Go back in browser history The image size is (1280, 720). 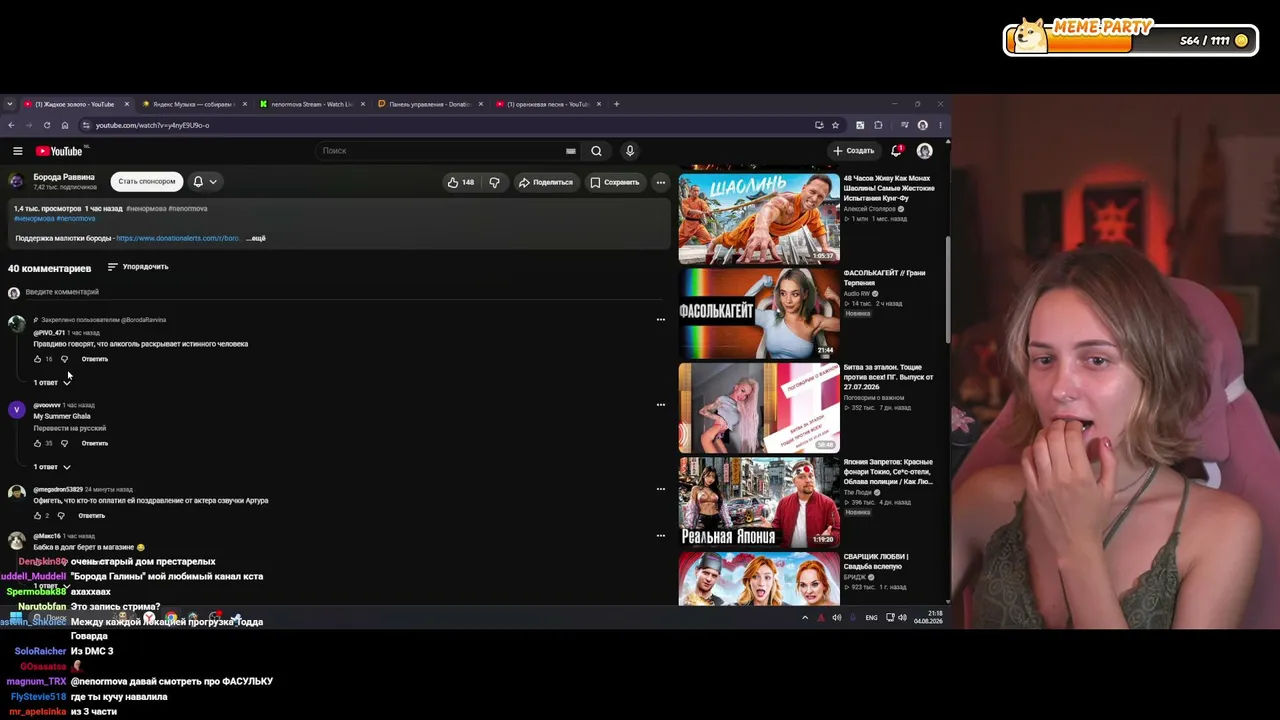click(x=11, y=125)
